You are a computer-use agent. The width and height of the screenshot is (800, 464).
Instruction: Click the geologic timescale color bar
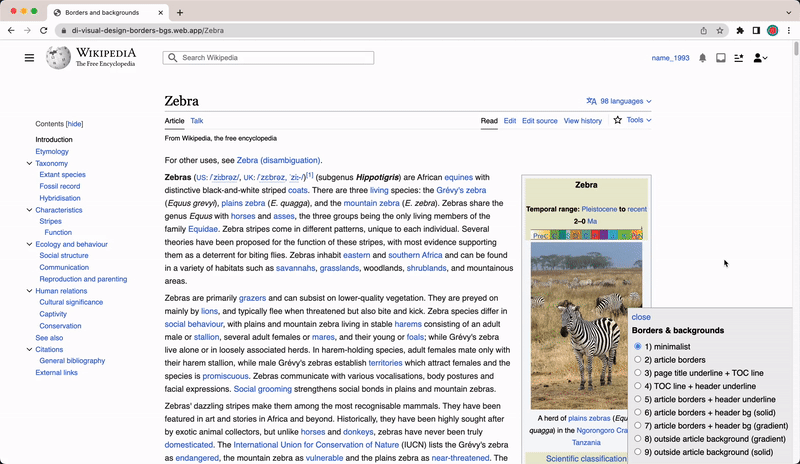click(586, 235)
